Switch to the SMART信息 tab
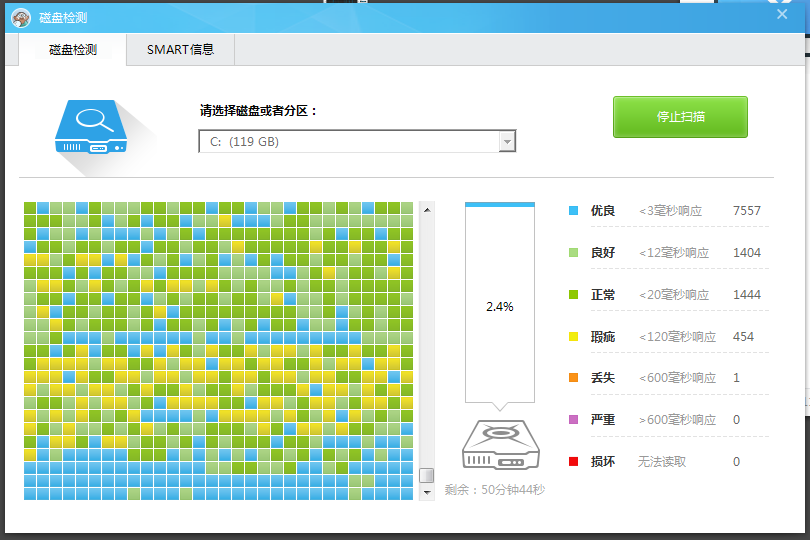Image resolution: width=810 pixels, height=540 pixels. point(180,49)
